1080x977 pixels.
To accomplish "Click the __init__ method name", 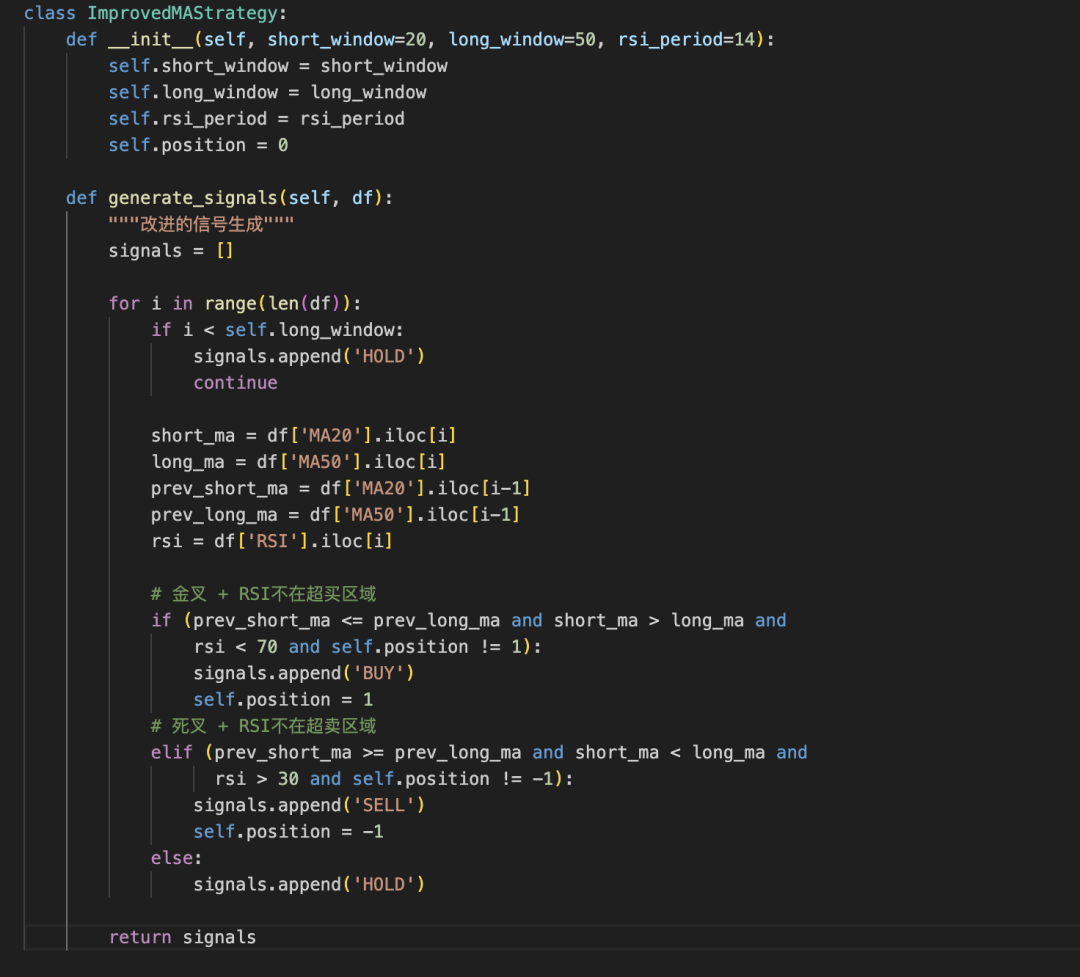I will click(x=151, y=39).
